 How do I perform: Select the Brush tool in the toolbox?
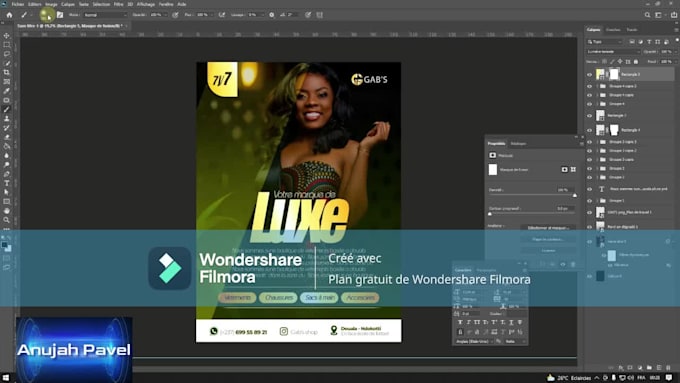click(x=7, y=109)
